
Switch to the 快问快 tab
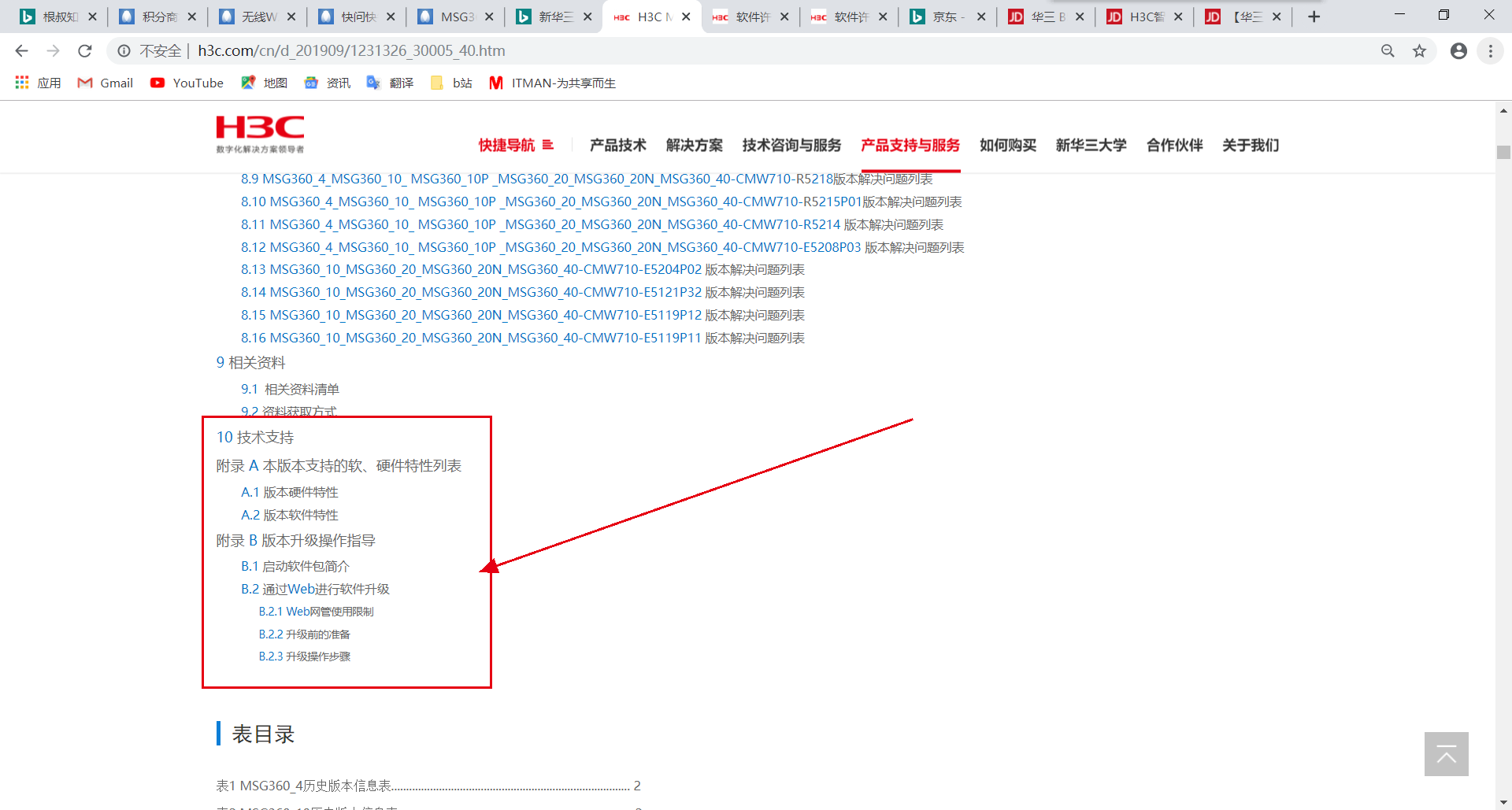(356, 17)
